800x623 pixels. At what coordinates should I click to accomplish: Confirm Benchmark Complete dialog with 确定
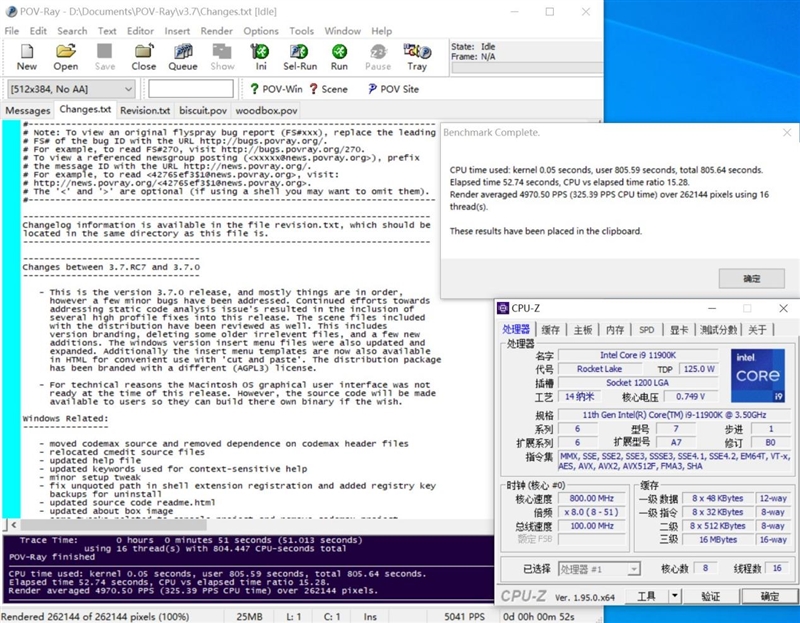coord(752,279)
